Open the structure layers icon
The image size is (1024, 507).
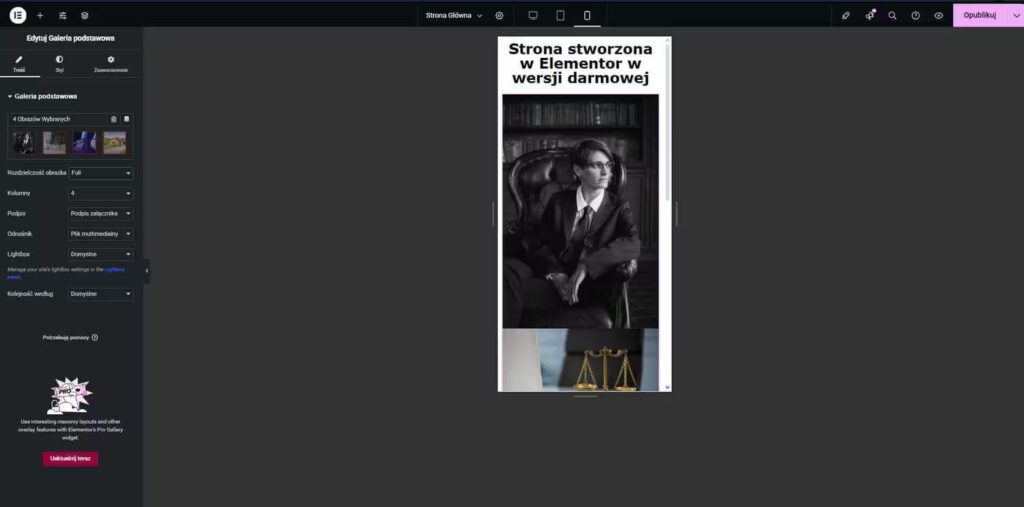(x=85, y=15)
